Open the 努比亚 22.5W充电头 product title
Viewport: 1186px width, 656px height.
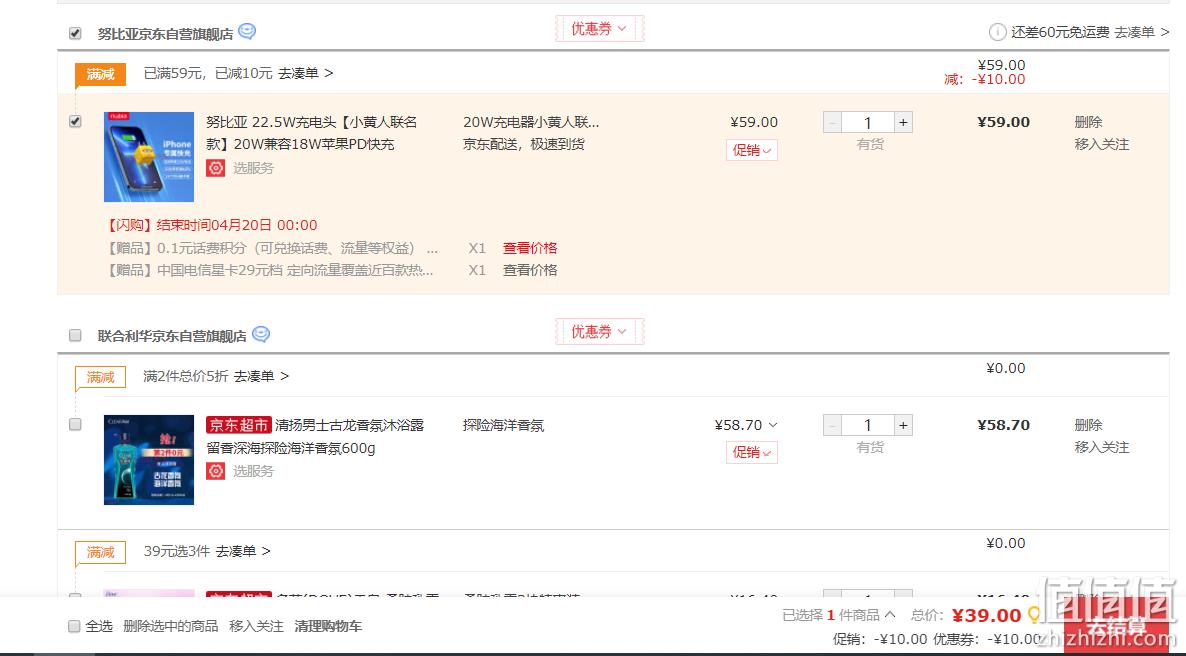pos(312,133)
